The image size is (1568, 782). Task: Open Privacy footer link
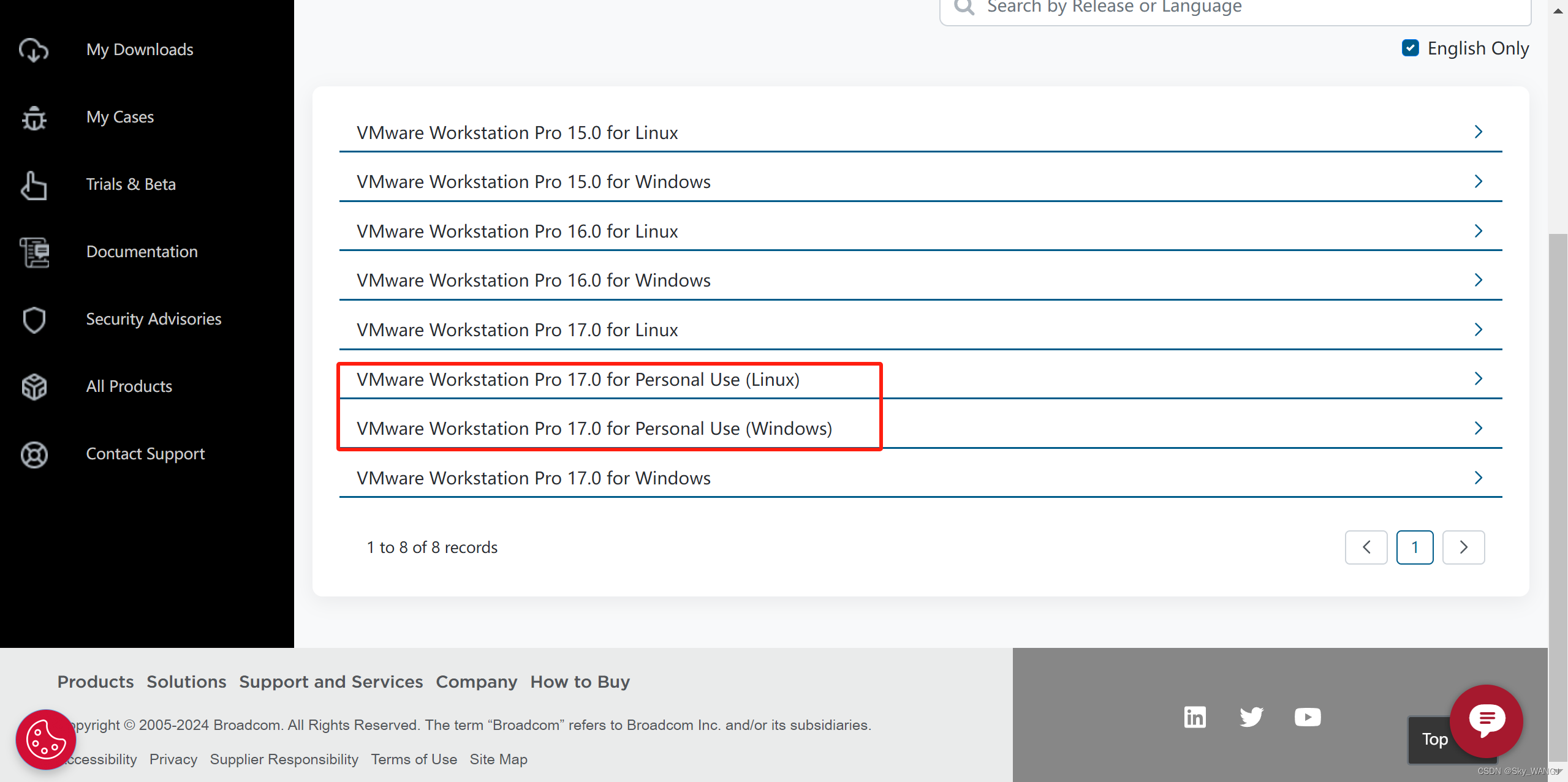tap(173, 759)
